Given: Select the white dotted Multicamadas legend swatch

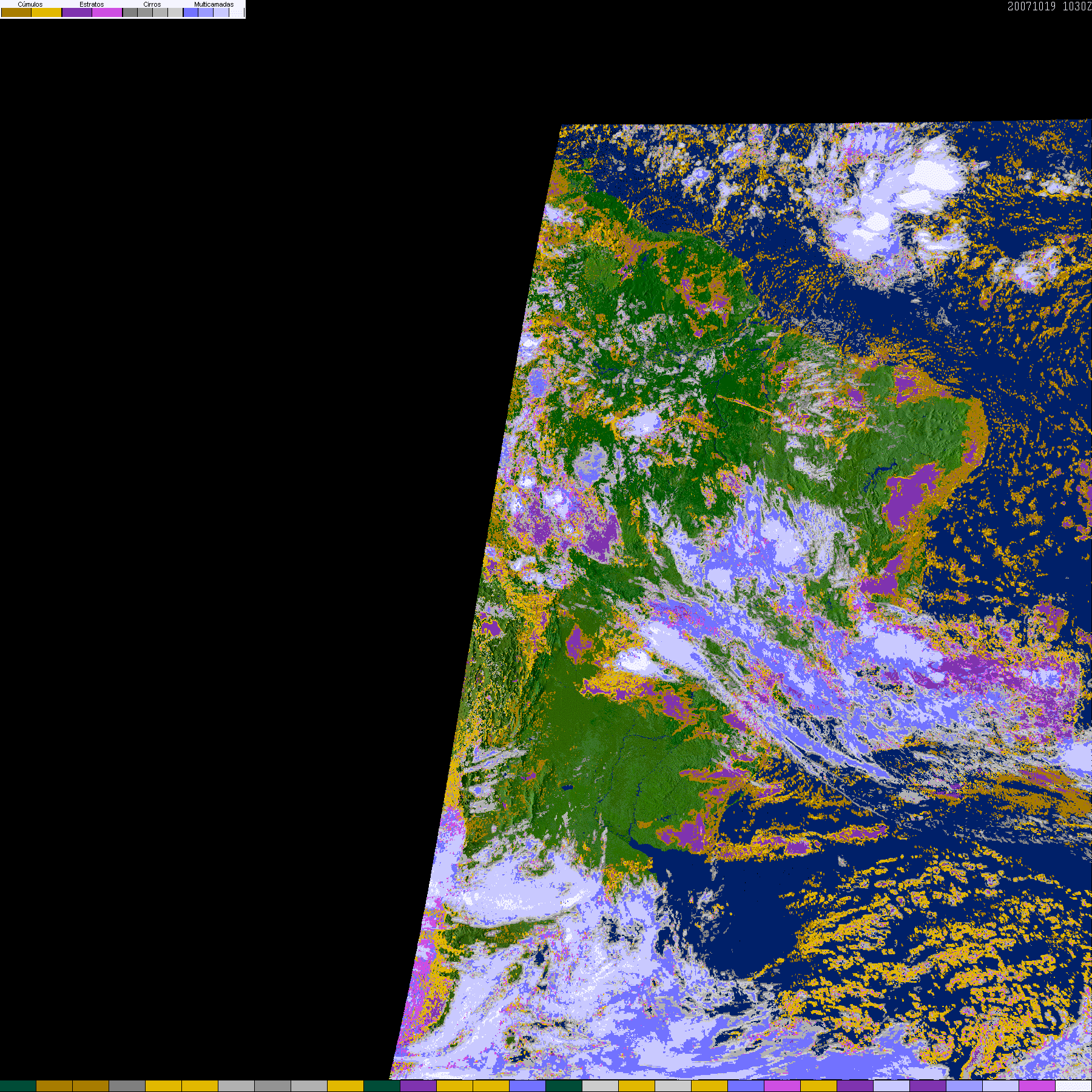Looking at the screenshot, I should click(x=237, y=12).
